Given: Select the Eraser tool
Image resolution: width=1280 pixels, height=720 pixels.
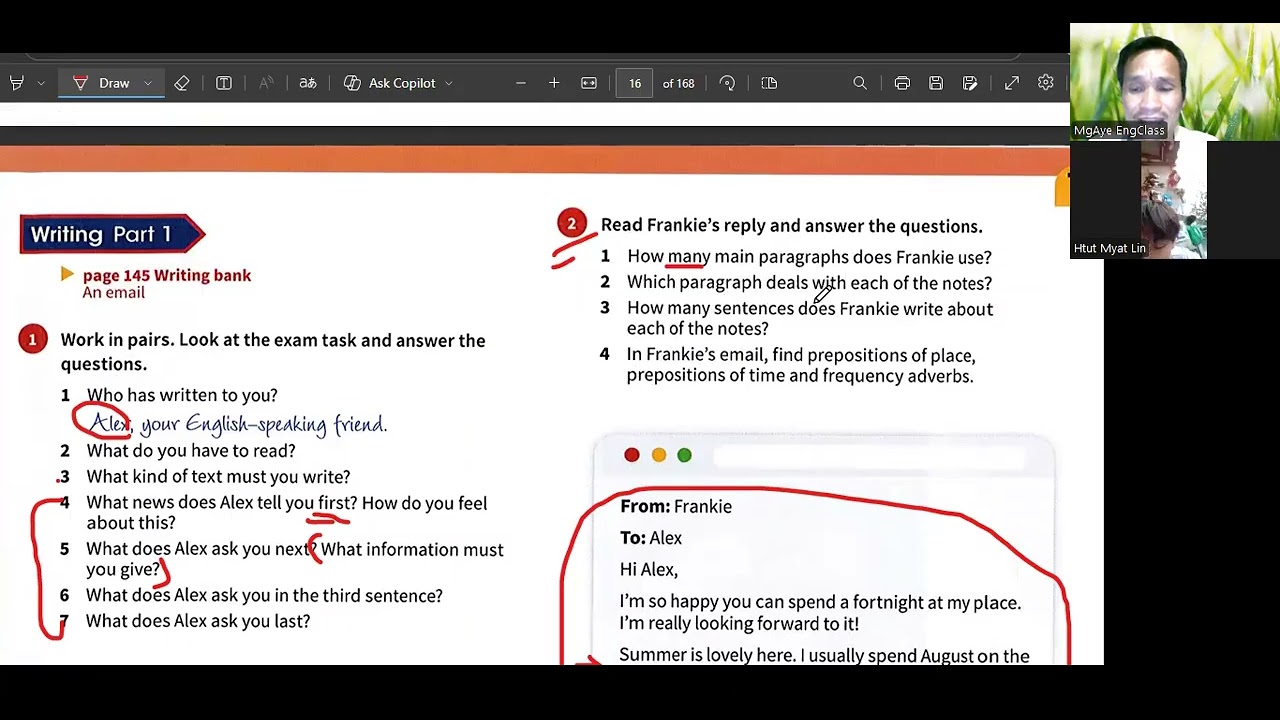Looking at the screenshot, I should [x=182, y=83].
